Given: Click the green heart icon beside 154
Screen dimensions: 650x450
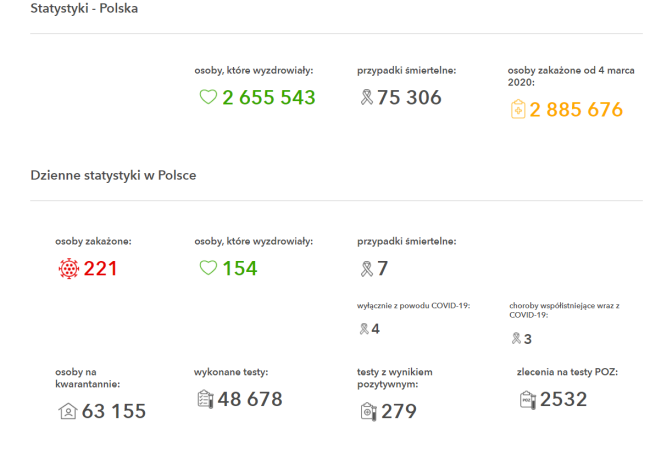Looking at the screenshot, I should (208, 268).
